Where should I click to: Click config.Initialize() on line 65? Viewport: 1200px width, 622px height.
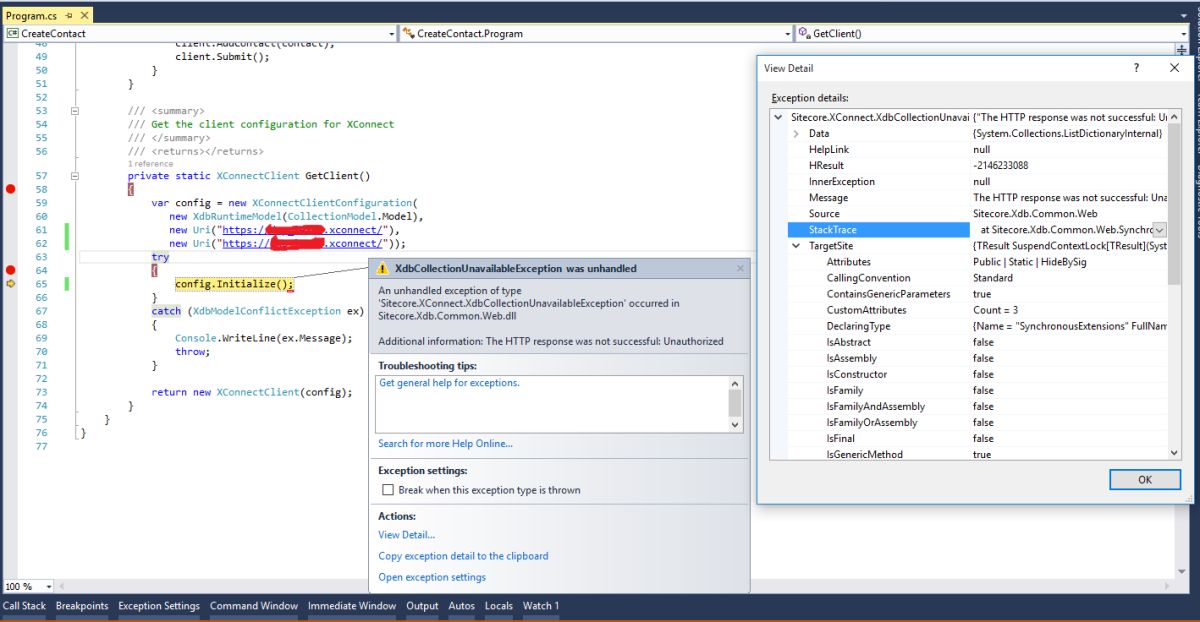(x=234, y=284)
